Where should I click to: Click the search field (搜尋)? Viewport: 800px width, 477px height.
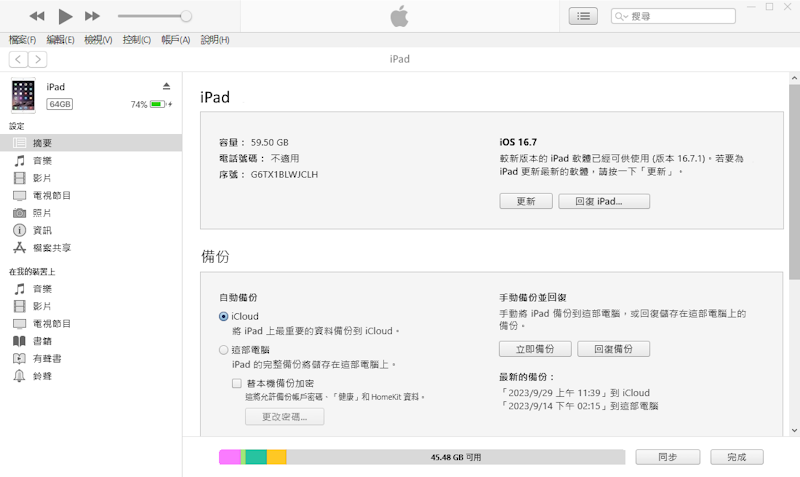tap(673, 16)
